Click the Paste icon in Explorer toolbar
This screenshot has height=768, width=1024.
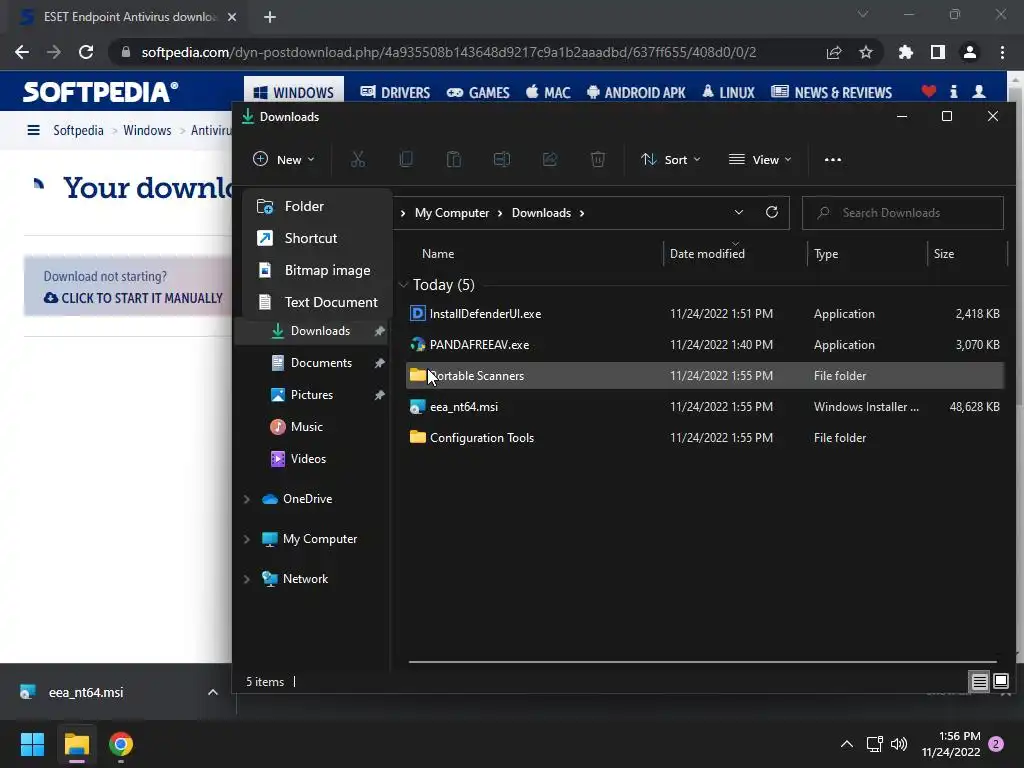pyautogui.click(x=454, y=159)
